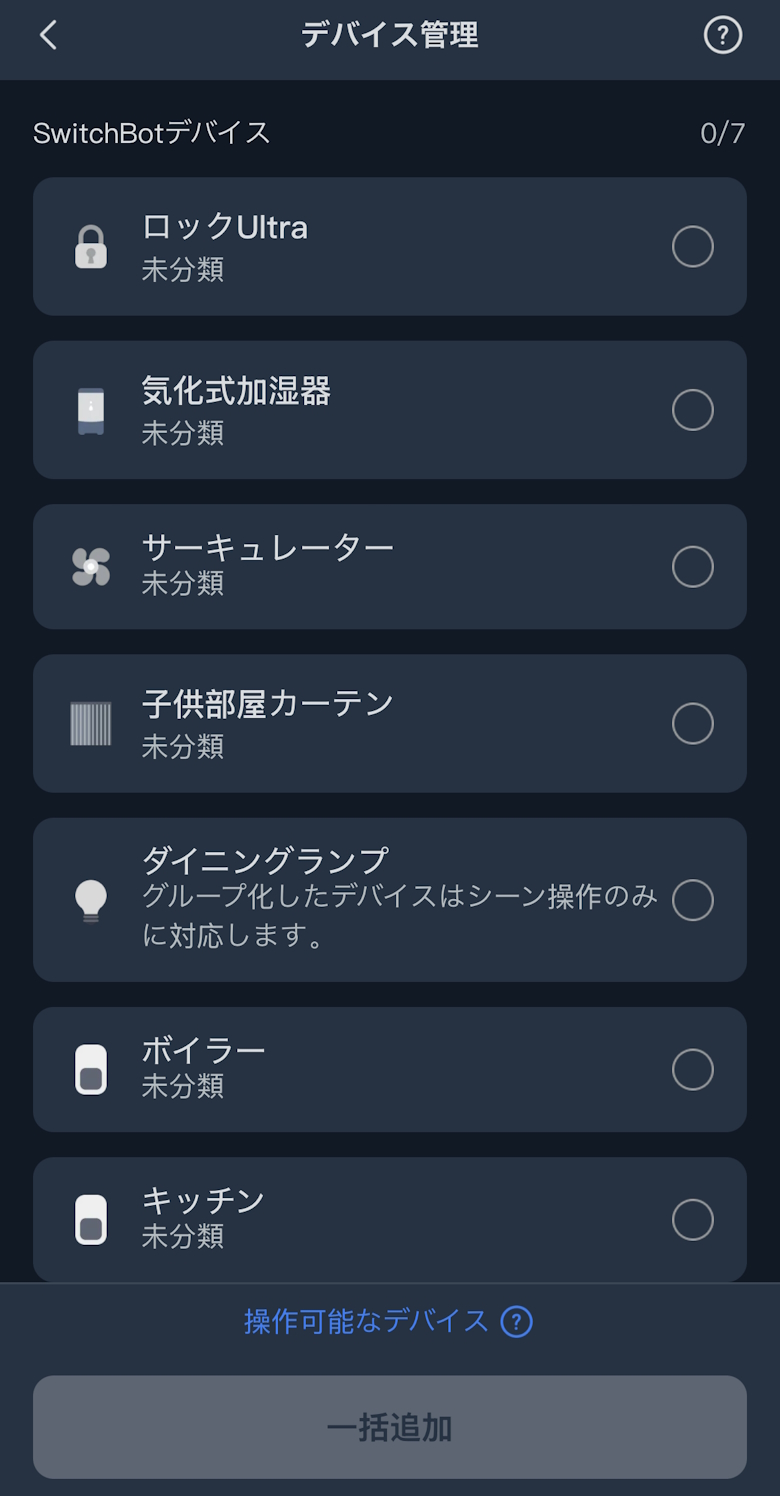Select the 子供部屋カーテン radio button
780x1496 pixels.
pyautogui.click(x=693, y=724)
